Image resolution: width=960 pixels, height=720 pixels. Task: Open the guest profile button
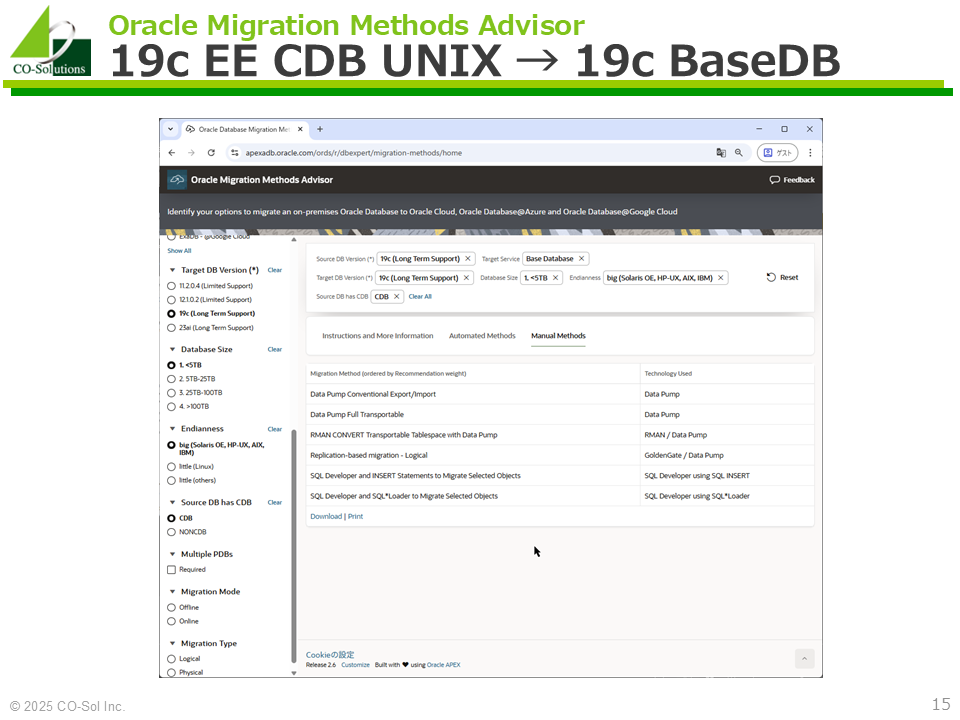pos(778,153)
